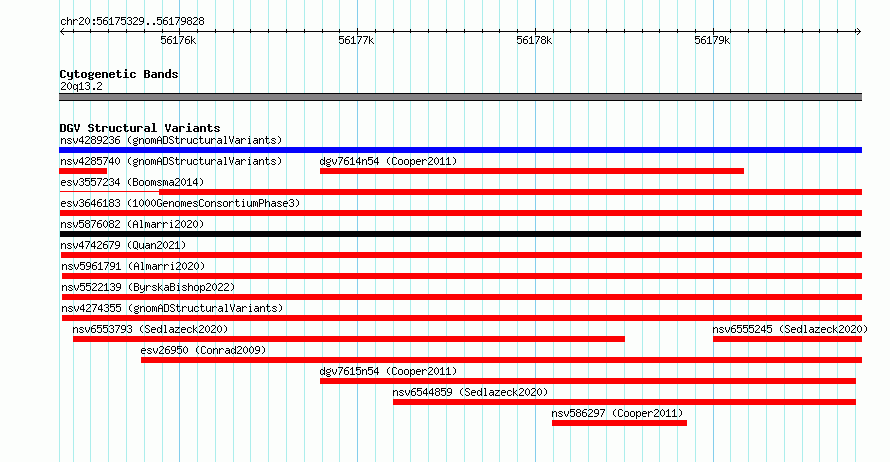Image resolution: width=890 pixels, height=462 pixels.
Task: Click the DGV Structural Variants track title
Action: (140, 128)
